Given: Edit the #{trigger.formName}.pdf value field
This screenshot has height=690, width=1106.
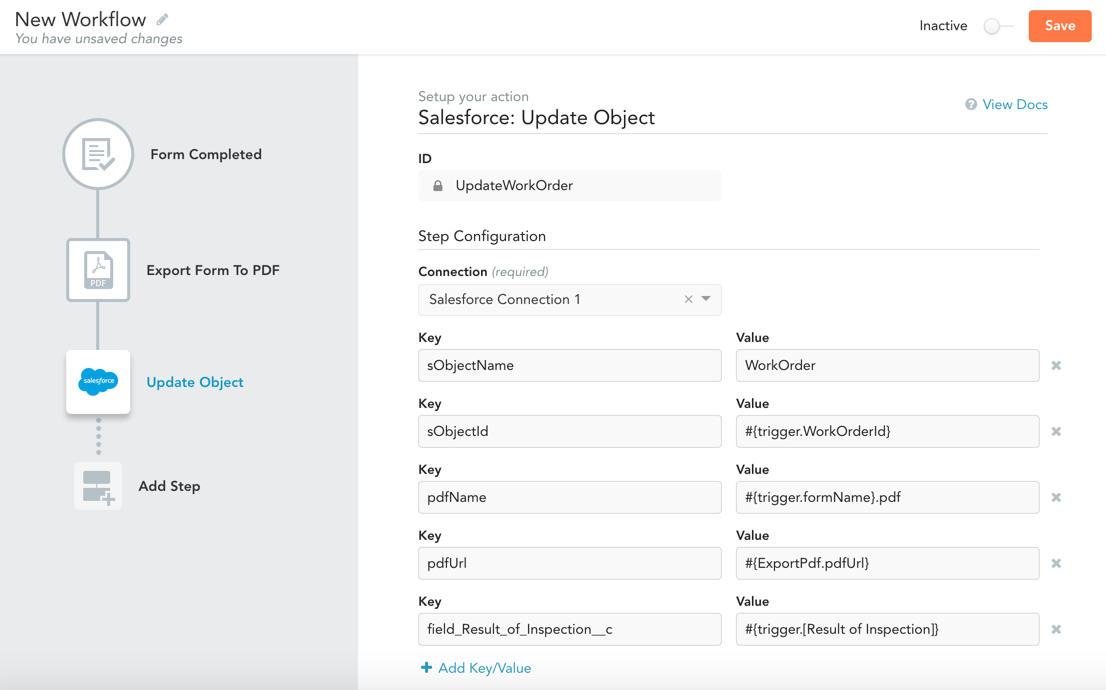Looking at the screenshot, I should 887,497.
